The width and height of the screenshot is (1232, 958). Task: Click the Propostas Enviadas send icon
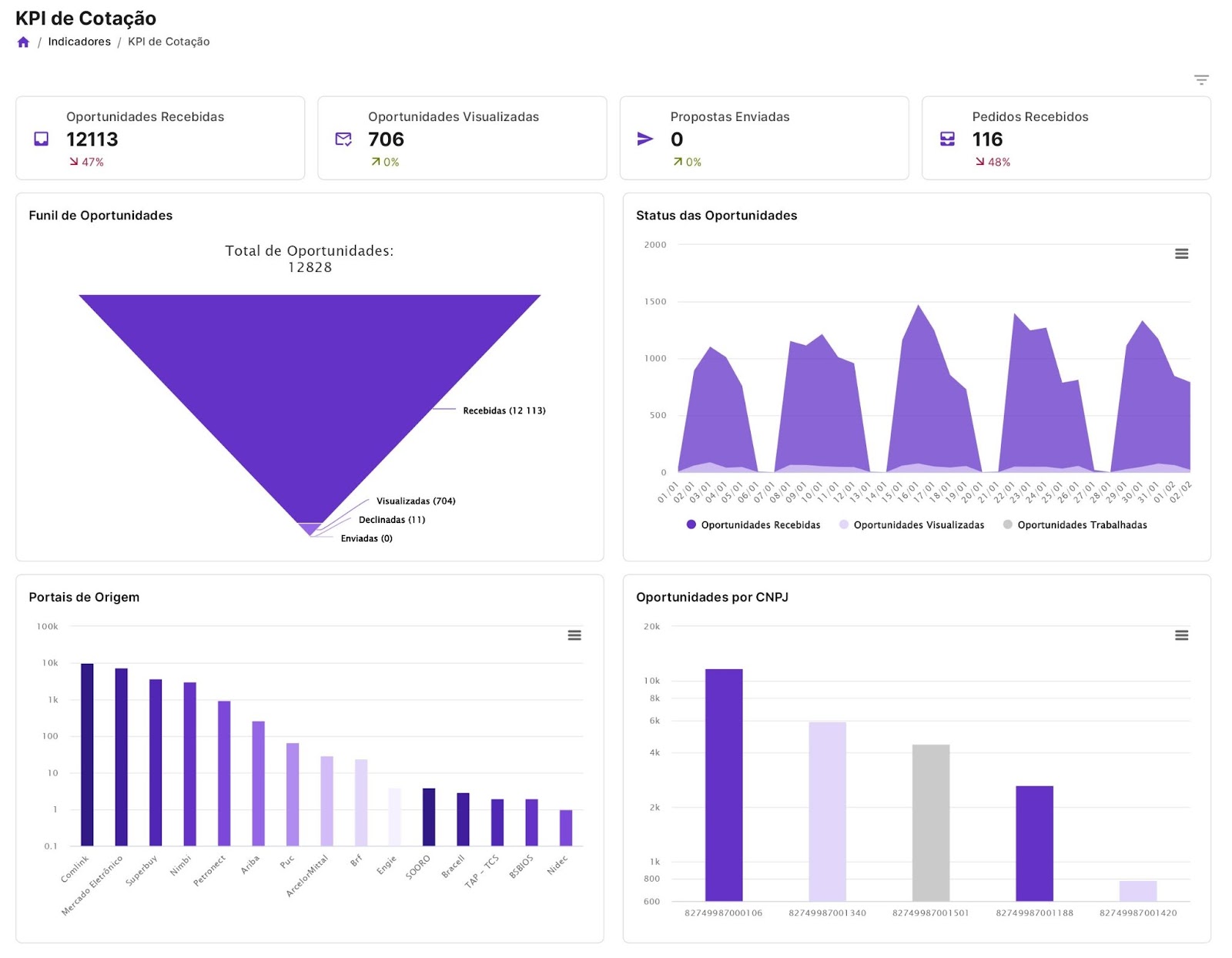[645, 139]
